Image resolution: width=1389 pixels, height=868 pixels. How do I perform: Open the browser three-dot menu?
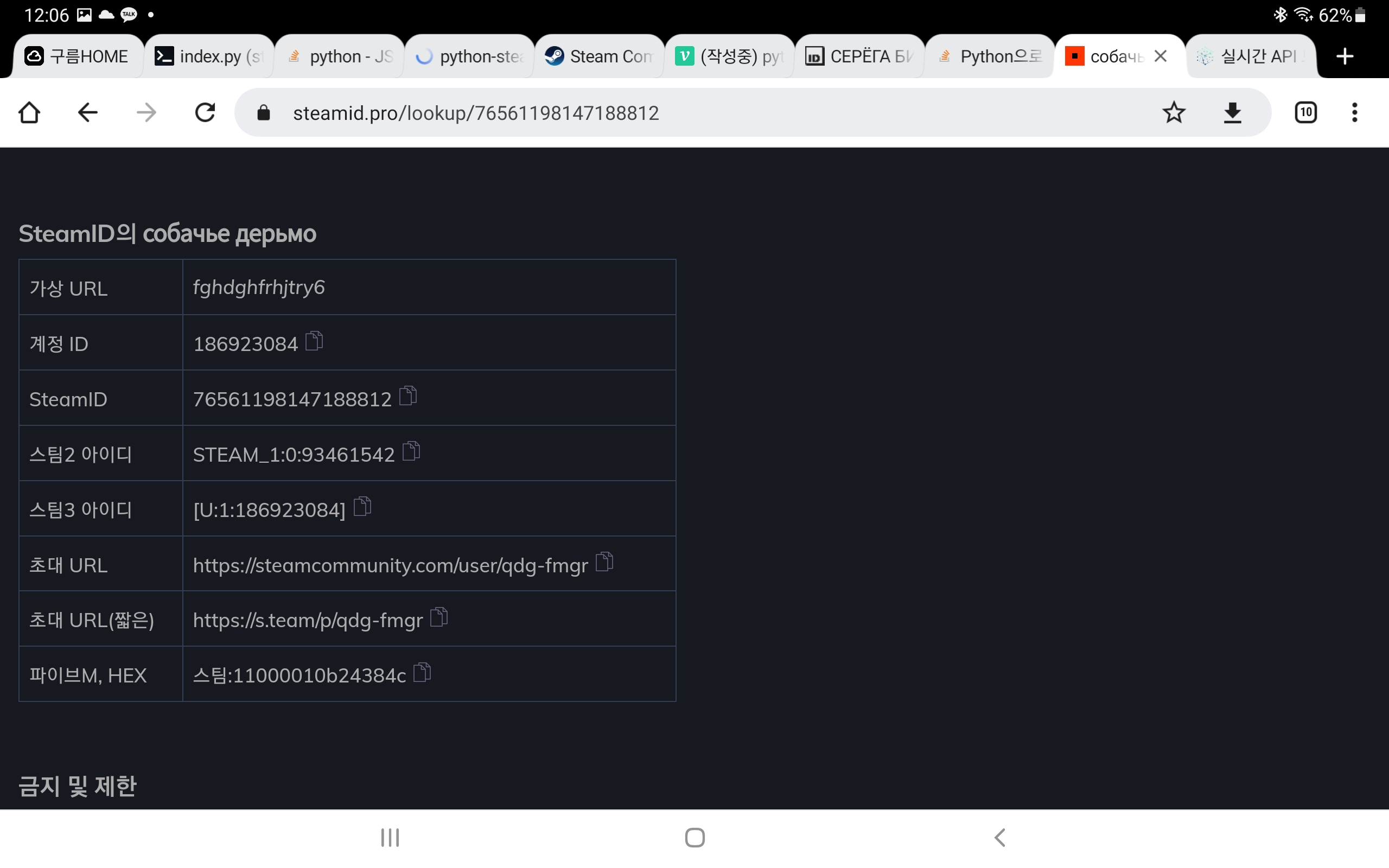coord(1355,112)
